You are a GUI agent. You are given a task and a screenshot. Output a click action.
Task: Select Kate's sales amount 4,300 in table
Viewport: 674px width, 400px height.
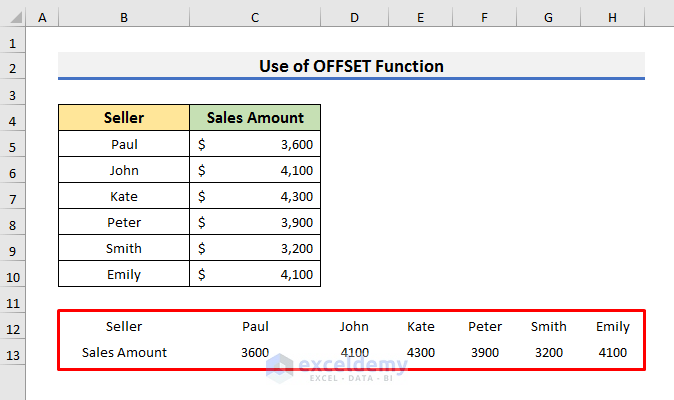255,196
